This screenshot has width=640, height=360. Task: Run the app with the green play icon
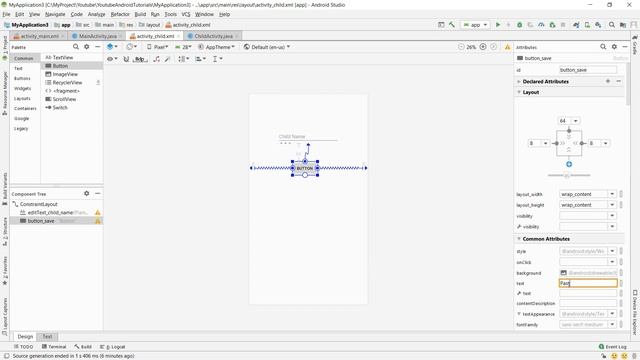pos(498,25)
